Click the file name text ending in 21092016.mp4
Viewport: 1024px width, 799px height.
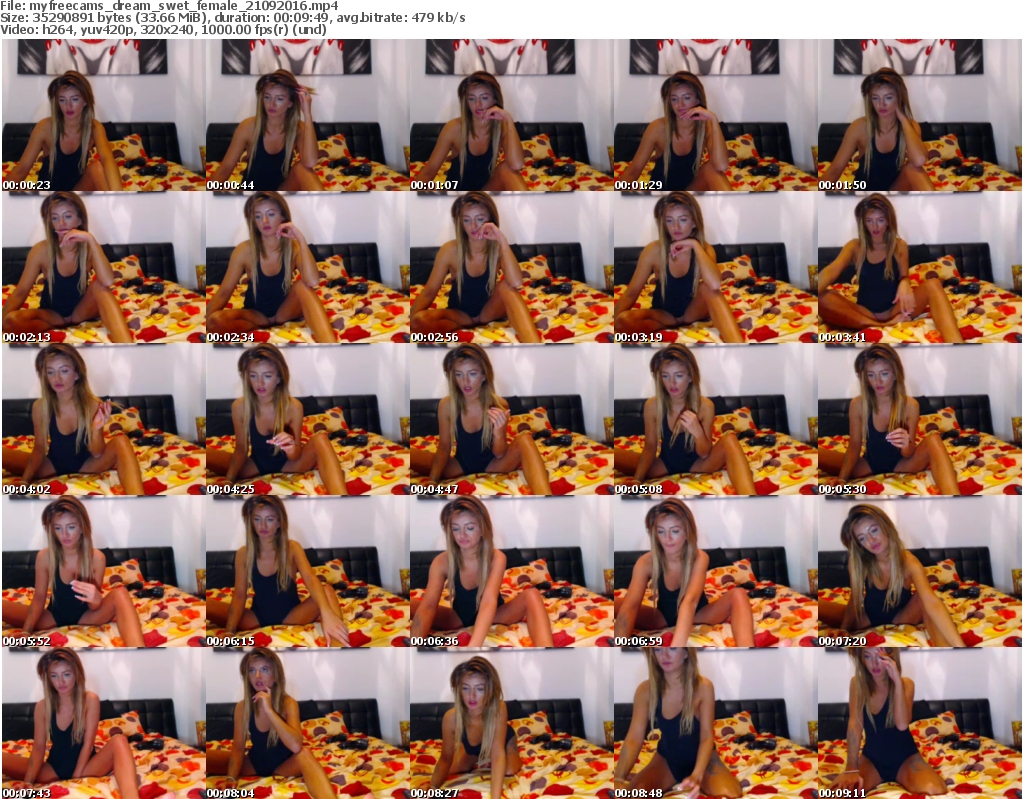tap(184, 6)
